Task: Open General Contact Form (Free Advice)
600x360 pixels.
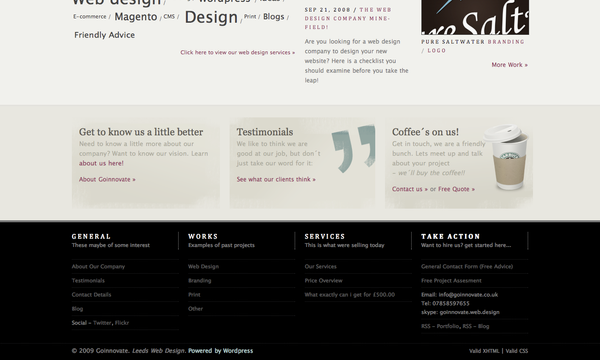Action: (467, 267)
